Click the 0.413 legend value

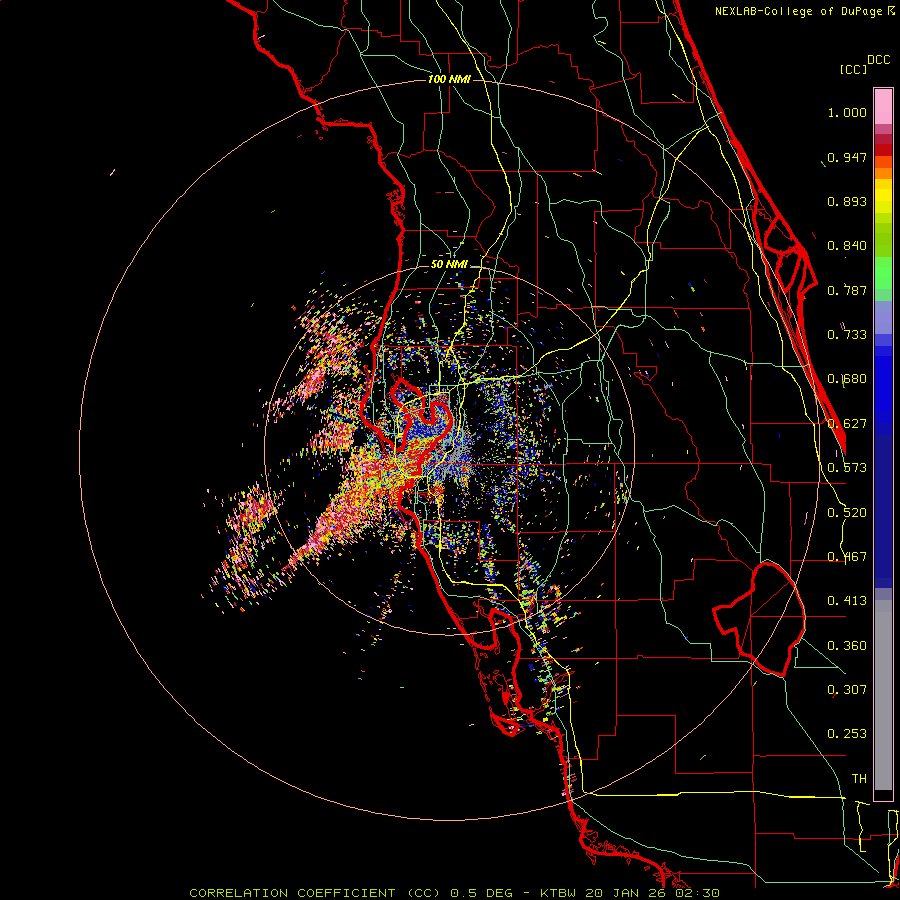(x=847, y=601)
